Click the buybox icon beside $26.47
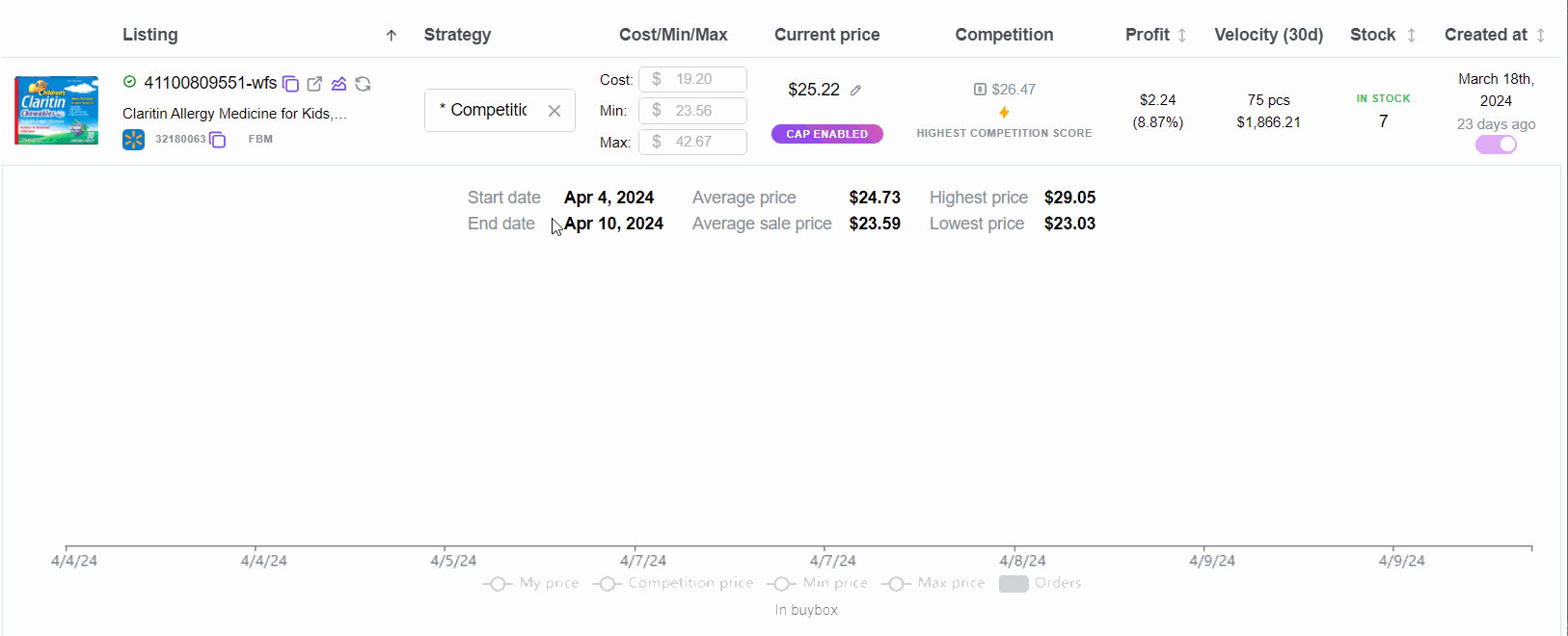 click(980, 90)
